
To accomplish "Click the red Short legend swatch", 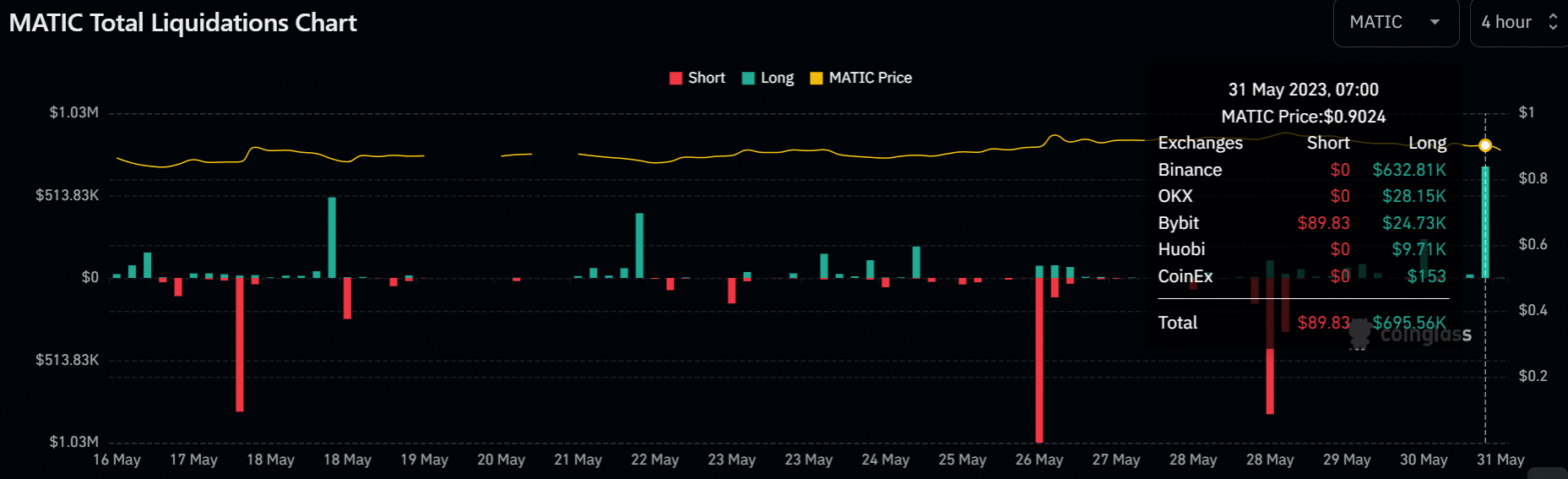I will click(x=675, y=79).
